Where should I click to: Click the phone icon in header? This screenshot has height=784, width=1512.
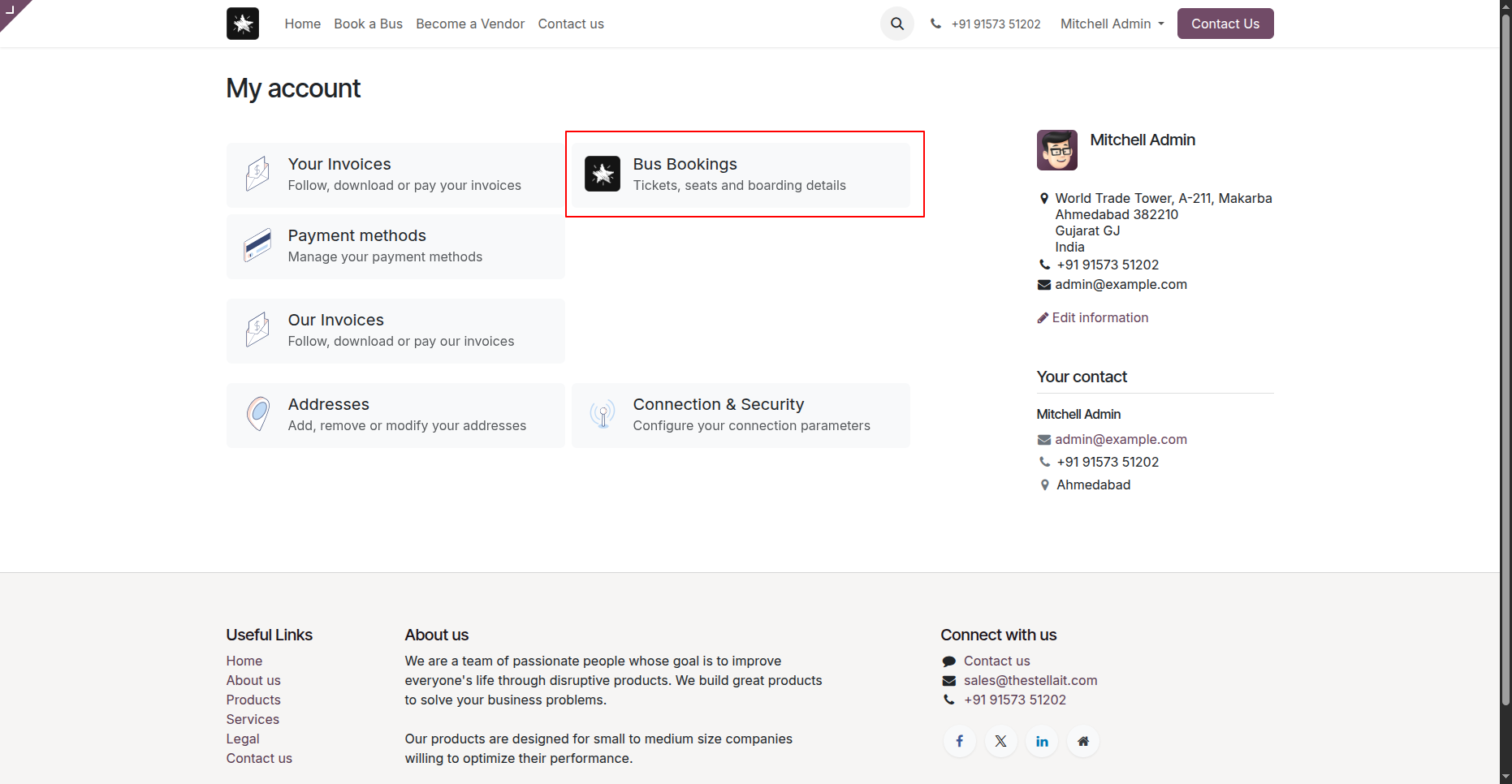coord(935,24)
